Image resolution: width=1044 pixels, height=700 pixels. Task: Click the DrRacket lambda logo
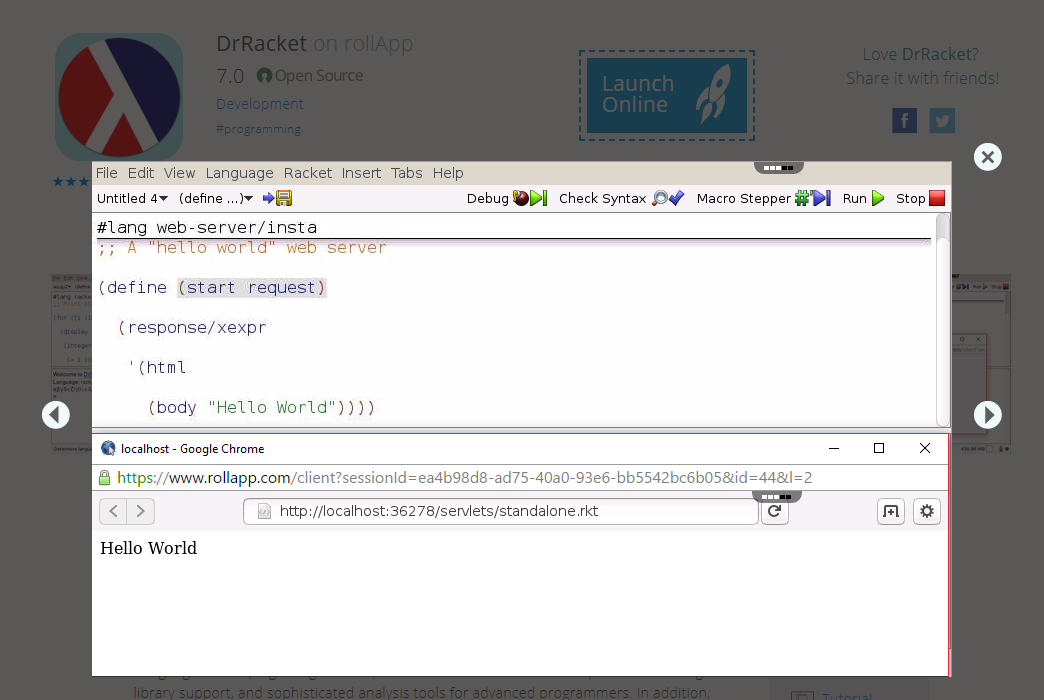(x=119, y=97)
